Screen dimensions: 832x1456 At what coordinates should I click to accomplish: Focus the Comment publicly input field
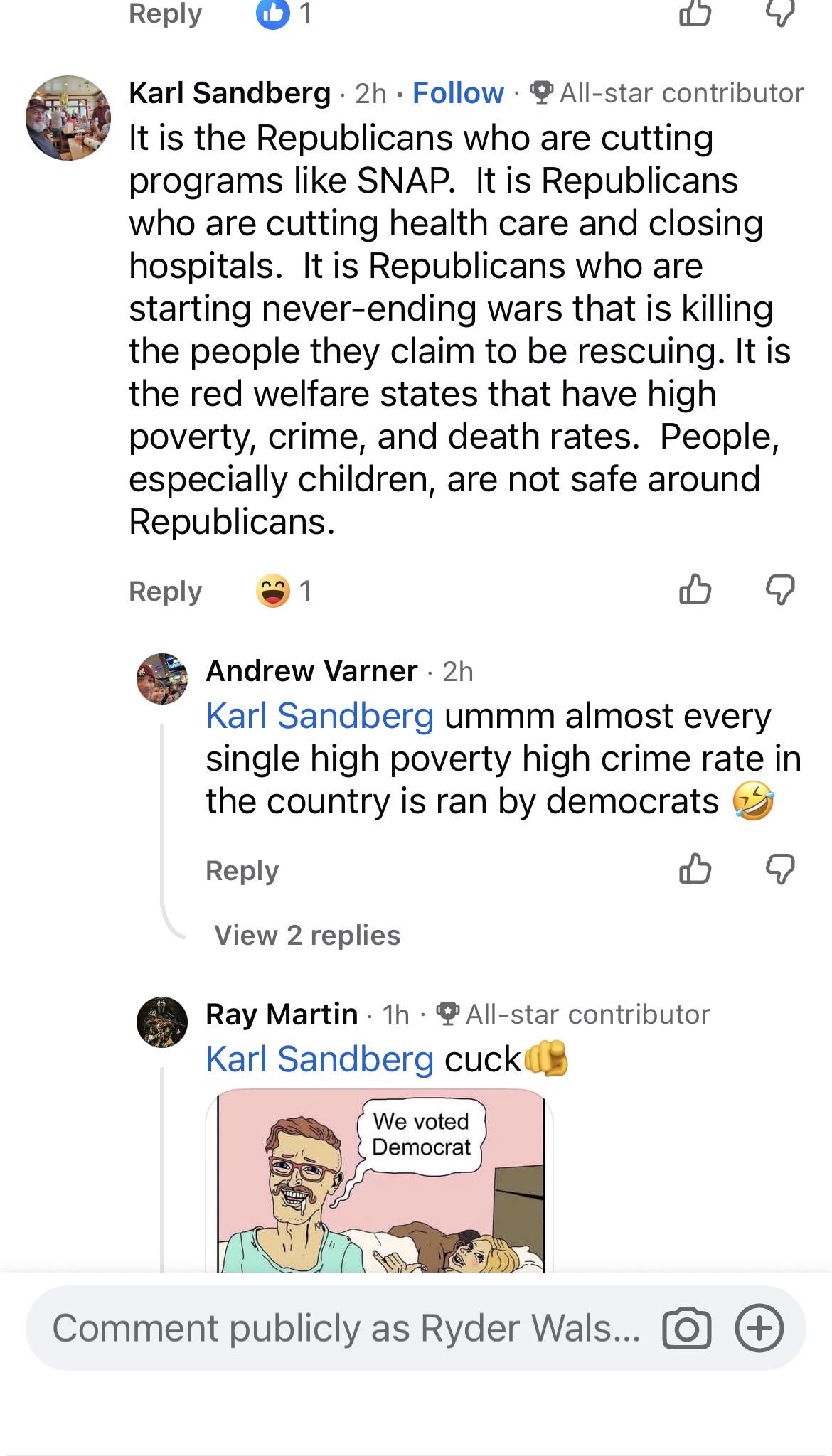click(346, 1328)
